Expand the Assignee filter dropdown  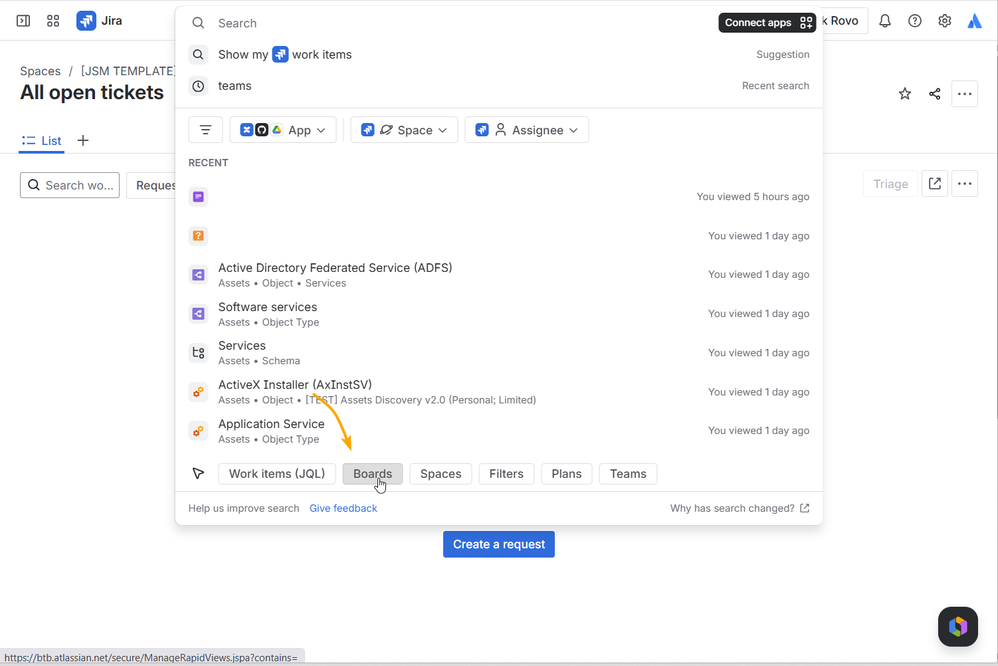click(526, 130)
